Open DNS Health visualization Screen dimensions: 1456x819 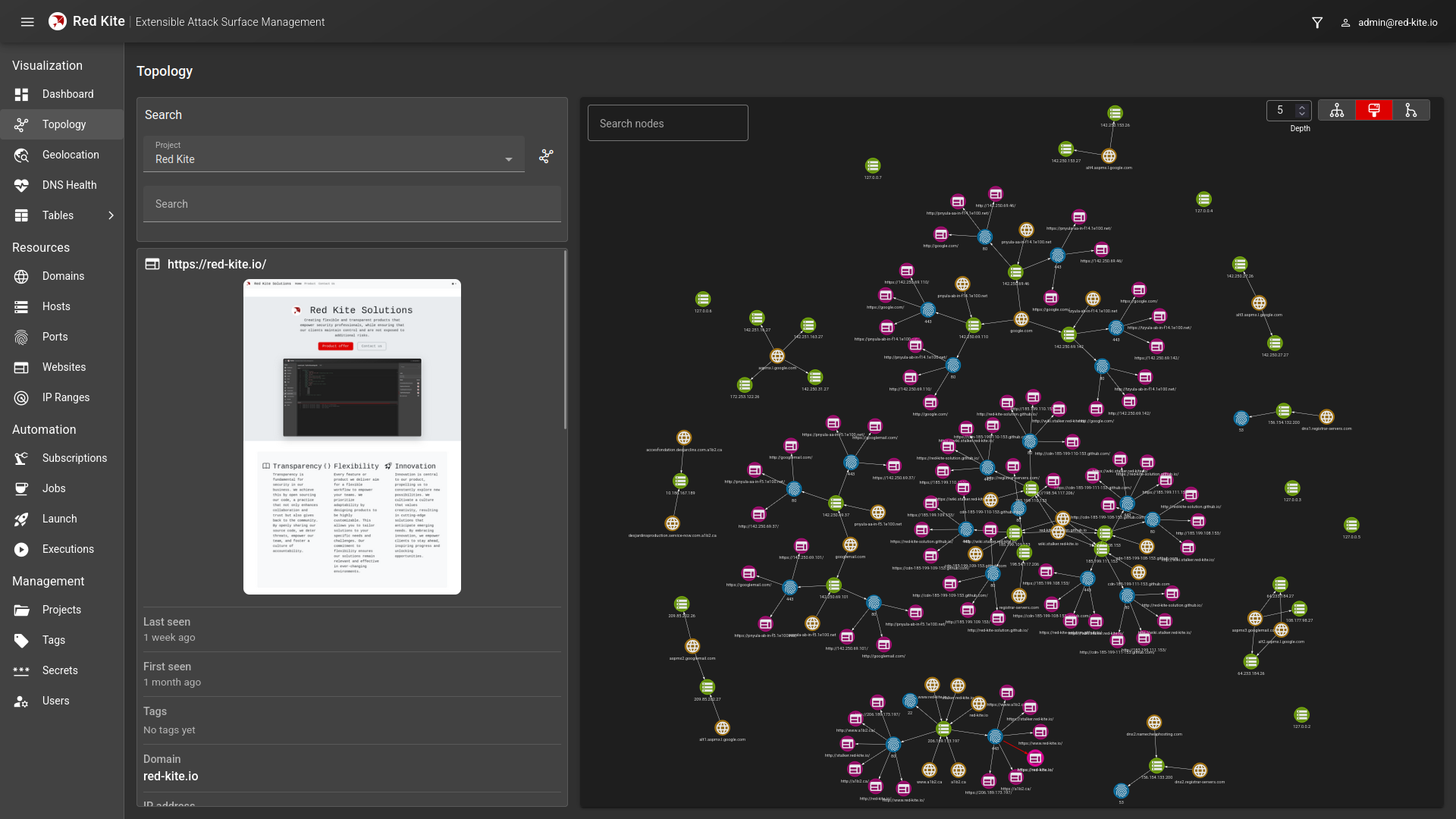pos(69,185)
